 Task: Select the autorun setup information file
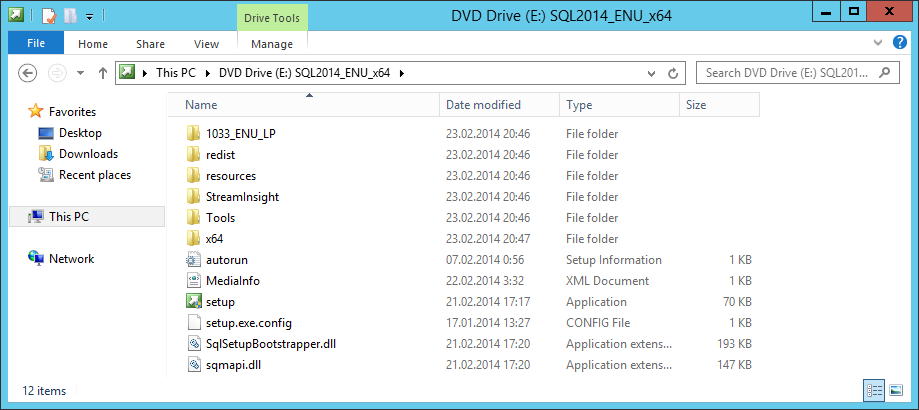point(226,260)
